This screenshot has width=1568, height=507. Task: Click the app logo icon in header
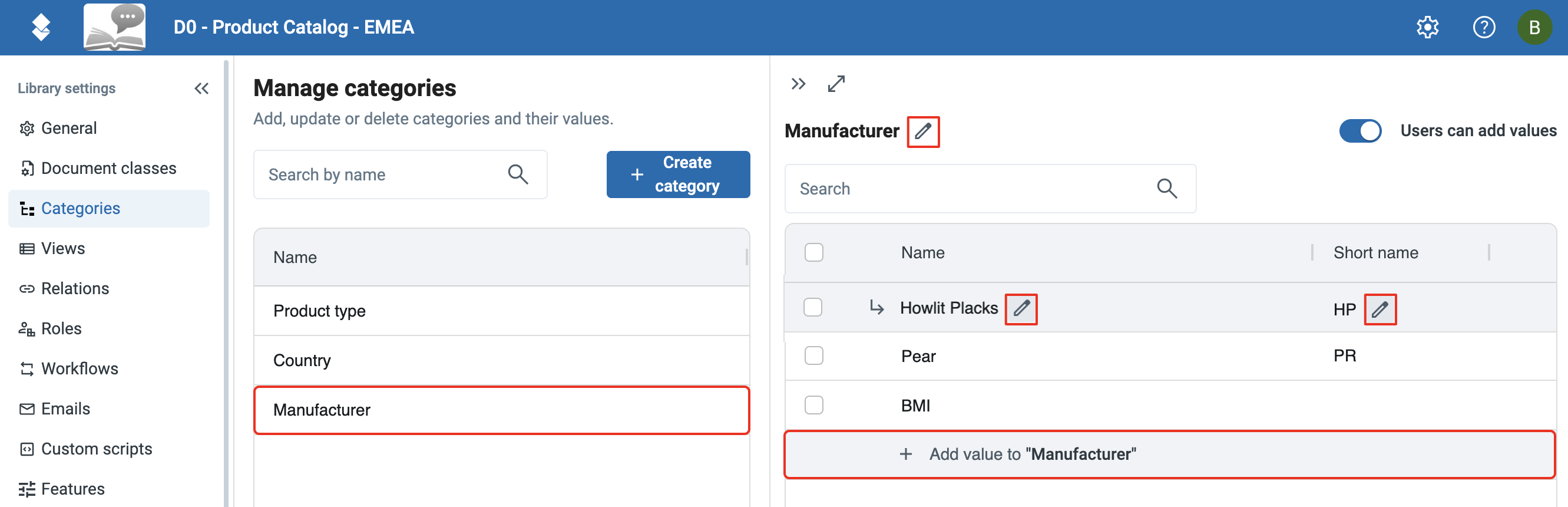click(41, 28)
